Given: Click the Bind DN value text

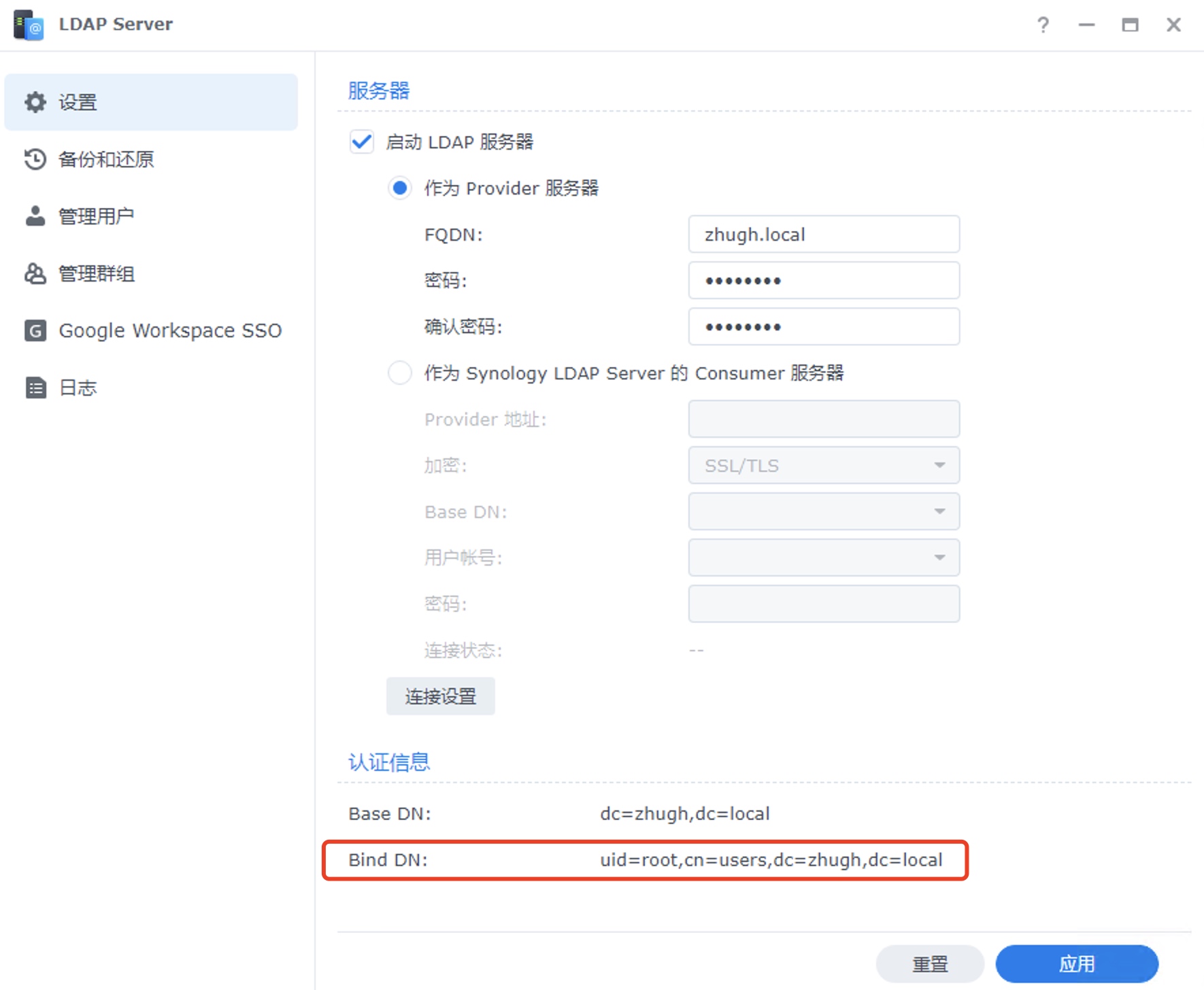Looking at the screenshot, I should pos(771,860).
